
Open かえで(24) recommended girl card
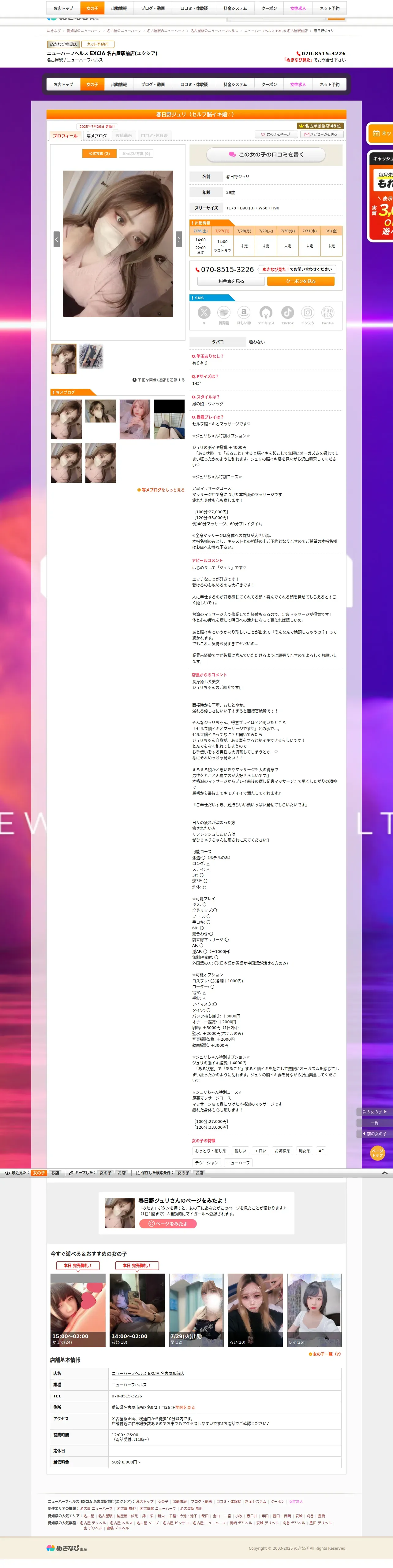(78, 1310)
